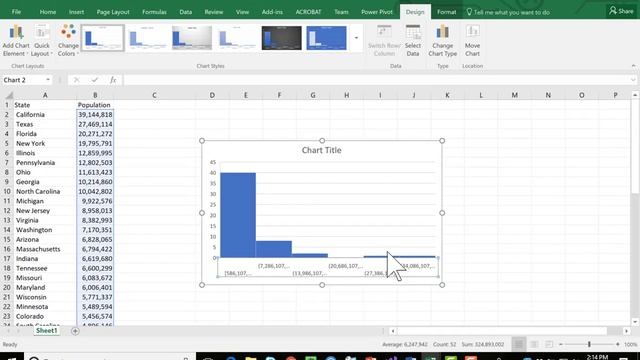This screenshot has width=640, height=360.
Task: Click the Chart Title text
Action: [x=322, y=150]
